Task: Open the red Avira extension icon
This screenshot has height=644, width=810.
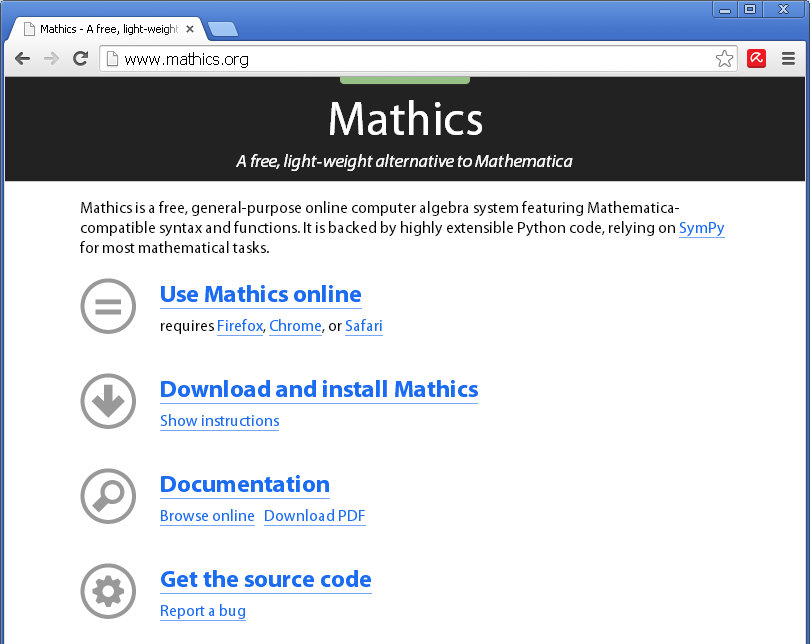Action: point(756,59)
